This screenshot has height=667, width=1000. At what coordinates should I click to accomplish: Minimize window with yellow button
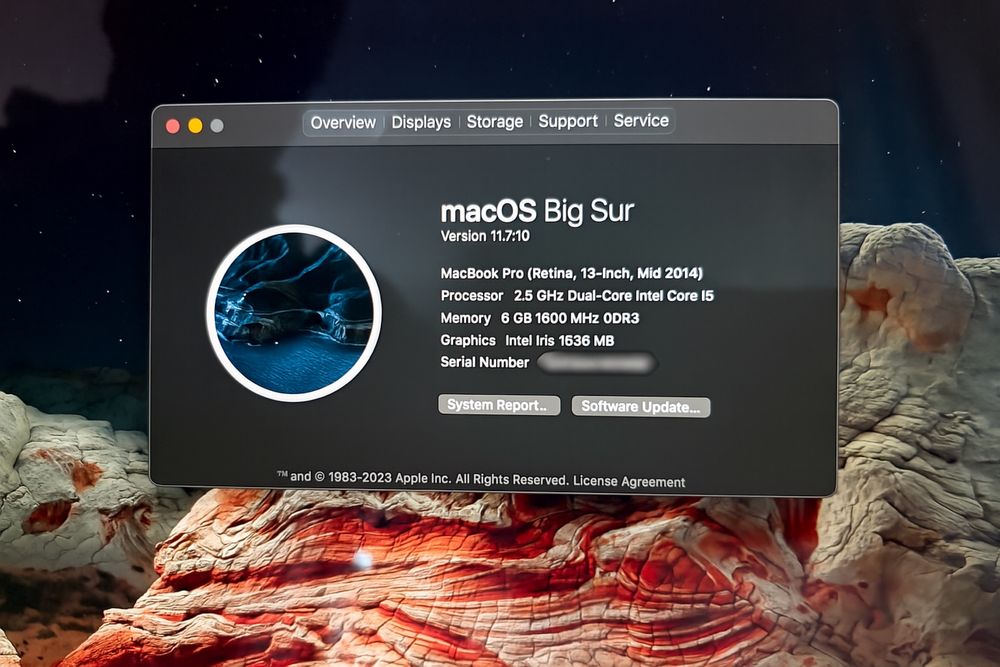click(195, 126)
